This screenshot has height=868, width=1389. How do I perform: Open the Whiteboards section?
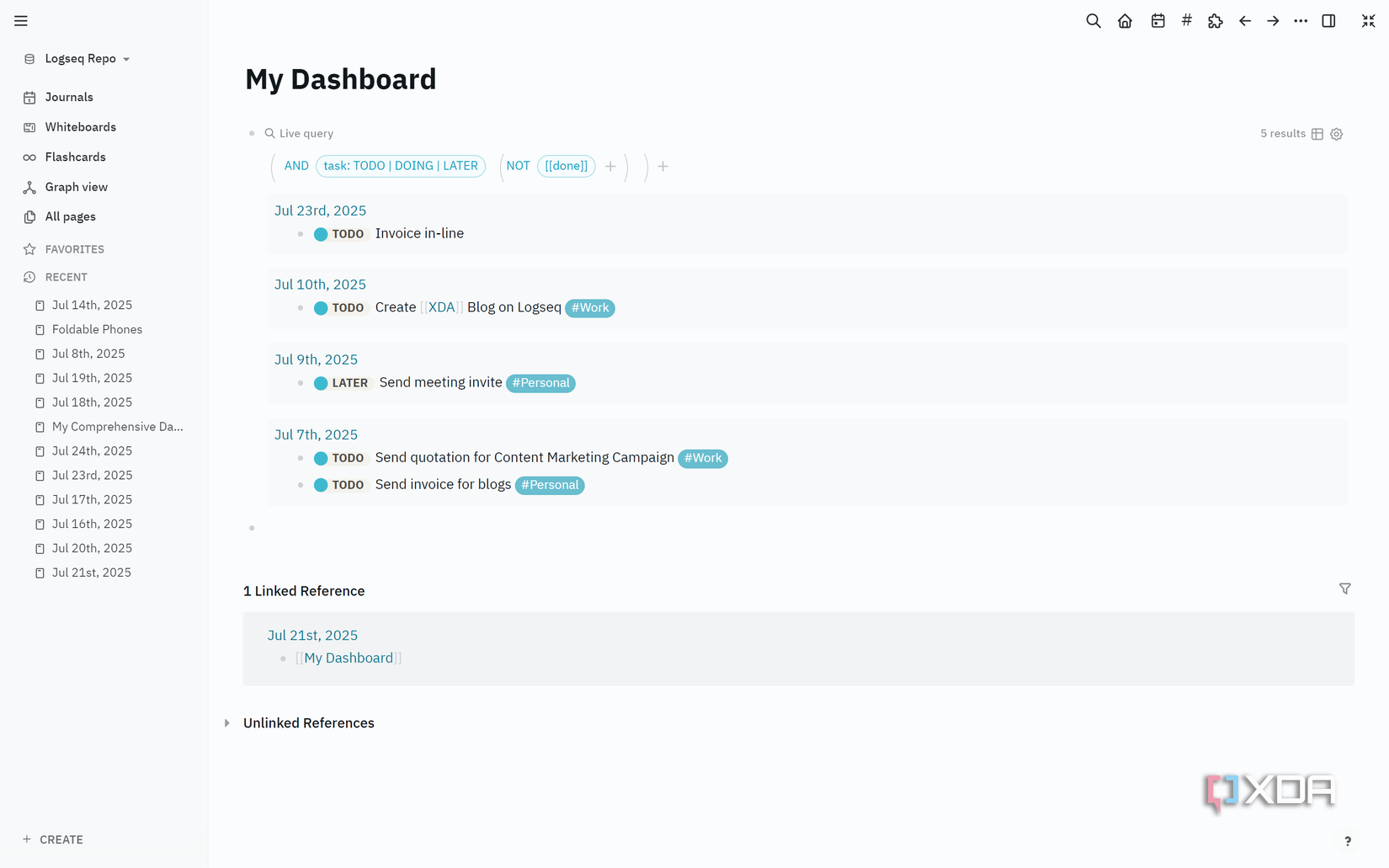(x=80, y=126)
